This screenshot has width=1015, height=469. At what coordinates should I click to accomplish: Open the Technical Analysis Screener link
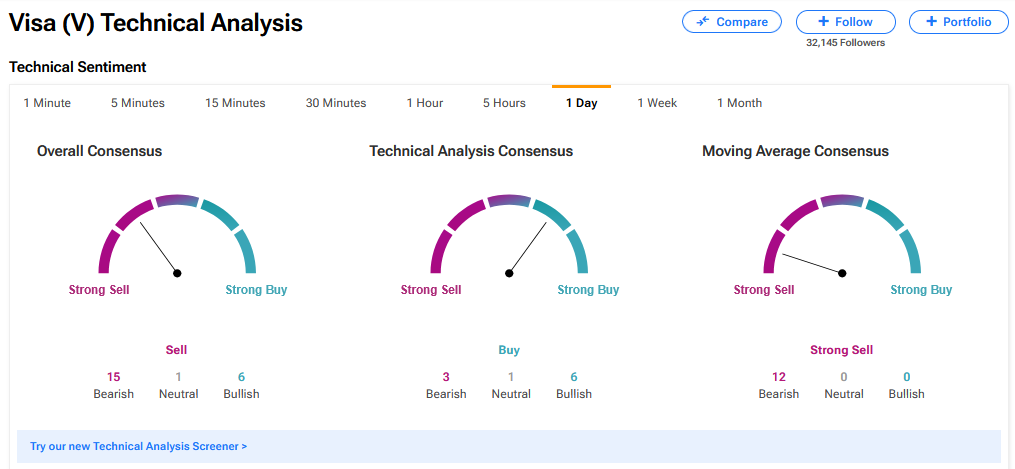pyautogui.click(x=139, y=446)
